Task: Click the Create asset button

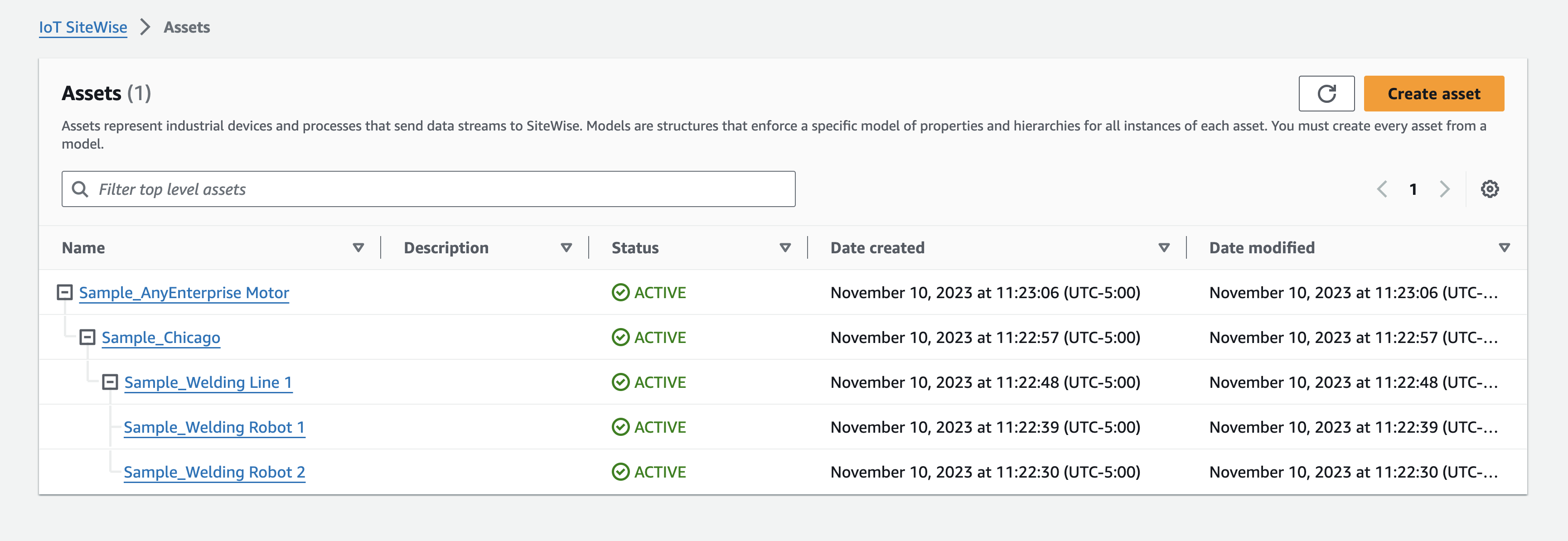Action: coord(1434,93)
